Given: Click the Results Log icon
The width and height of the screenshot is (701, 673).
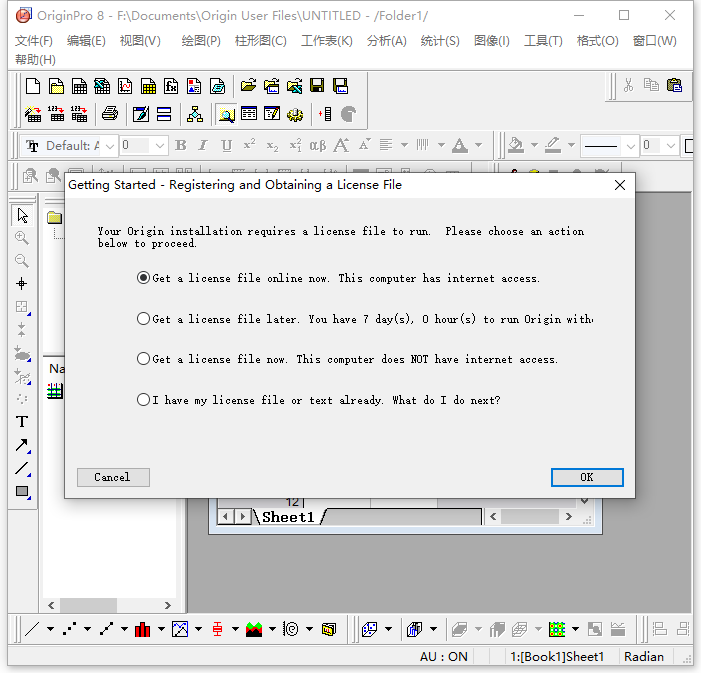Looking at the screenshot, I should (249, 114).
